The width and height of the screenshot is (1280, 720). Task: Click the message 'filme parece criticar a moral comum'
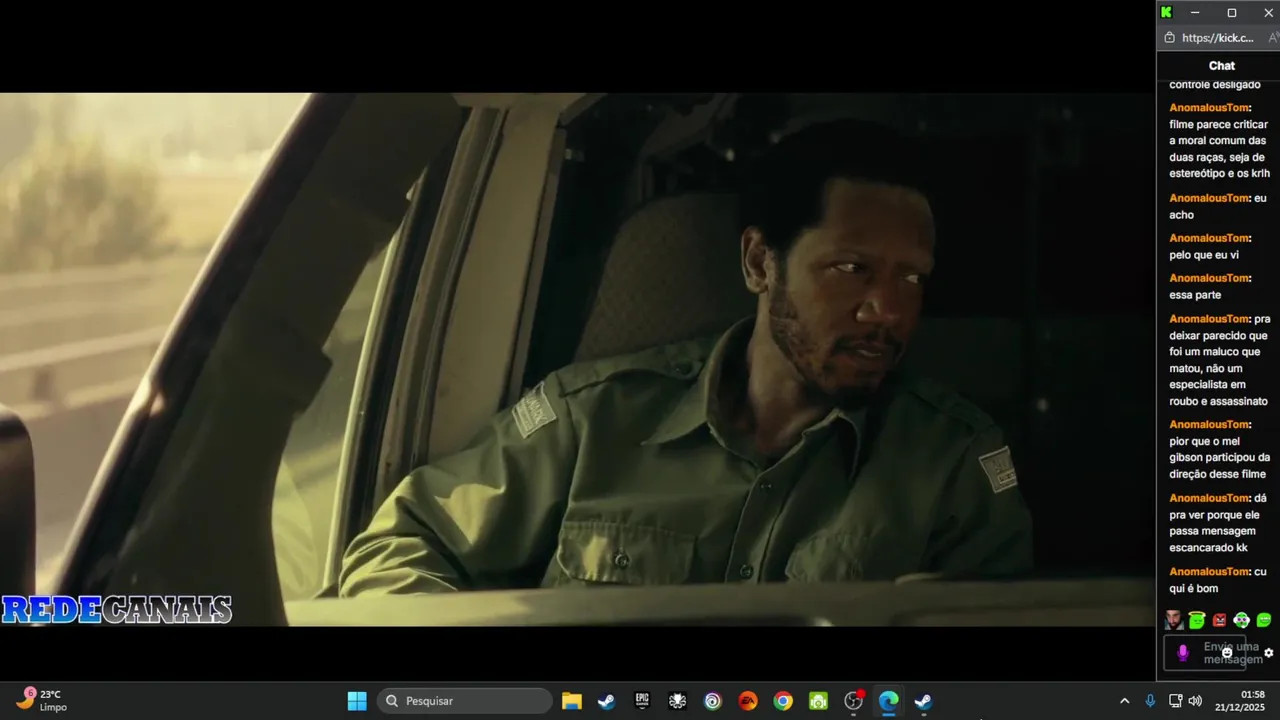(x=1219, y=141)
